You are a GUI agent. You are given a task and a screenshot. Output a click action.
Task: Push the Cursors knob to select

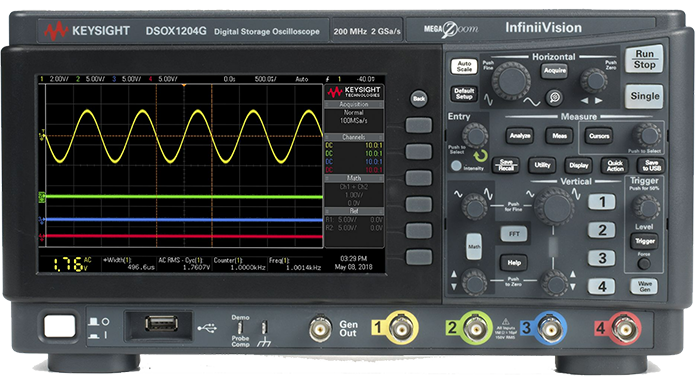tap(647, 136)
